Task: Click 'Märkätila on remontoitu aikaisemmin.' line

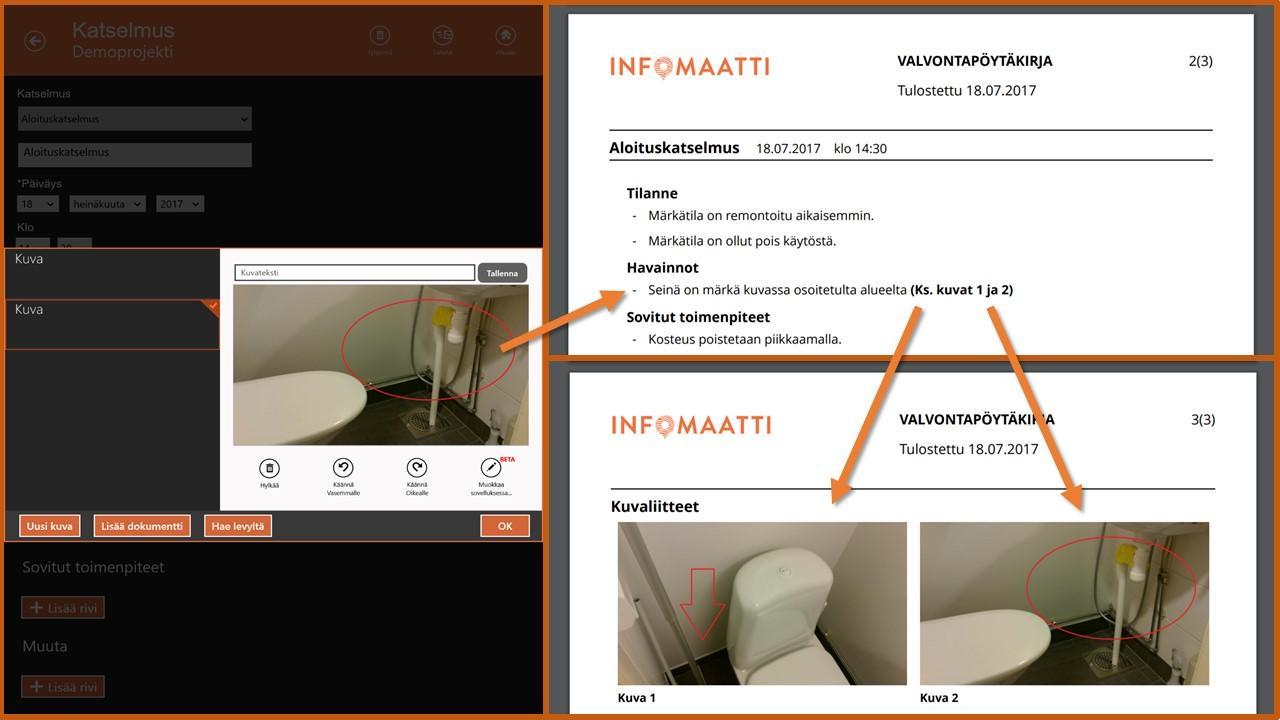Action: coord(761,215)
